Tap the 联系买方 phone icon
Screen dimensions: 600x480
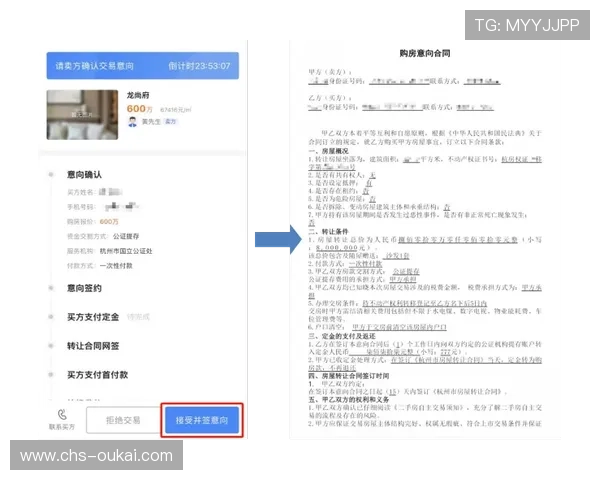[62, 415]
